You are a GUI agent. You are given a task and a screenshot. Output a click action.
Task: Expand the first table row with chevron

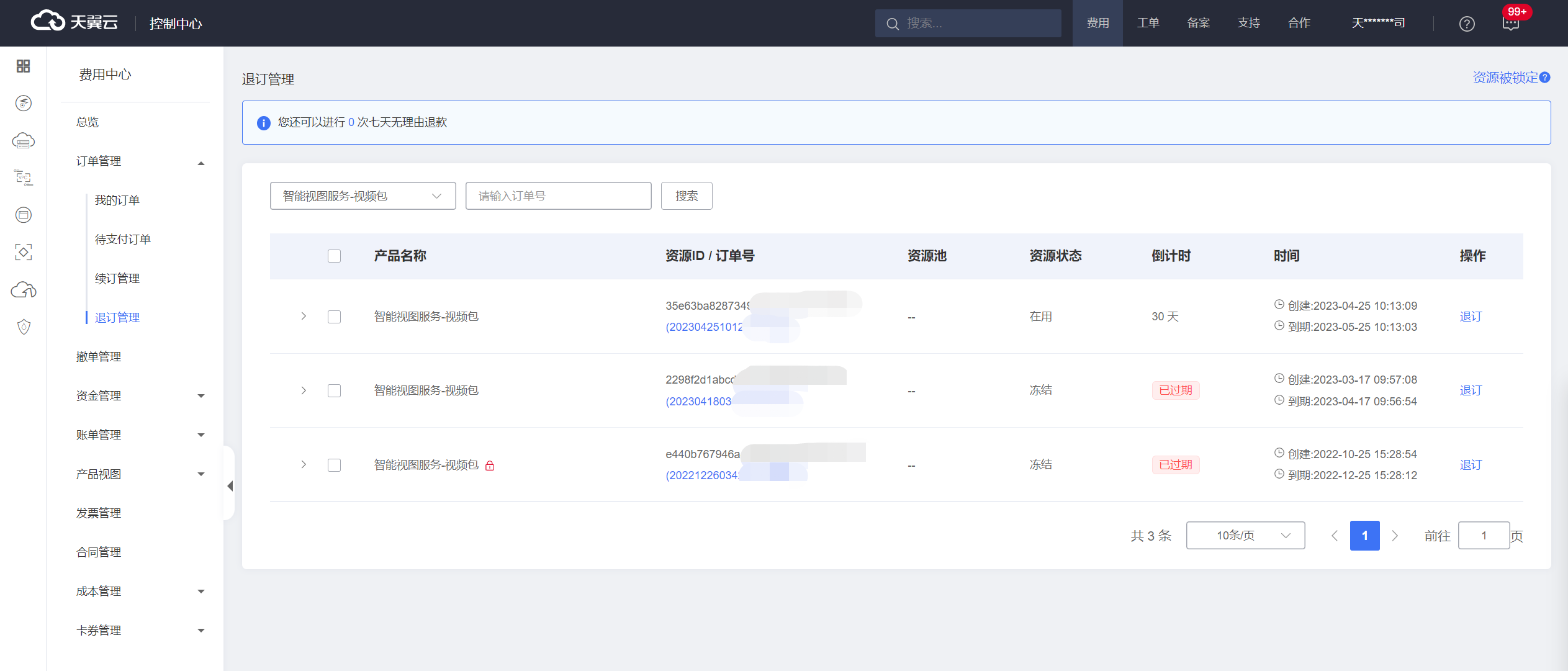[x=304, y=316]
